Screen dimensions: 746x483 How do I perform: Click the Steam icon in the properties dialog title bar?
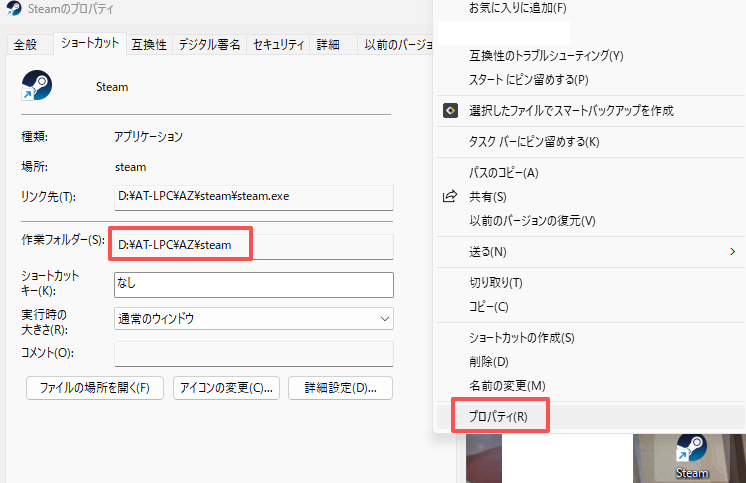pyautogui.click(x=14, y=8)
